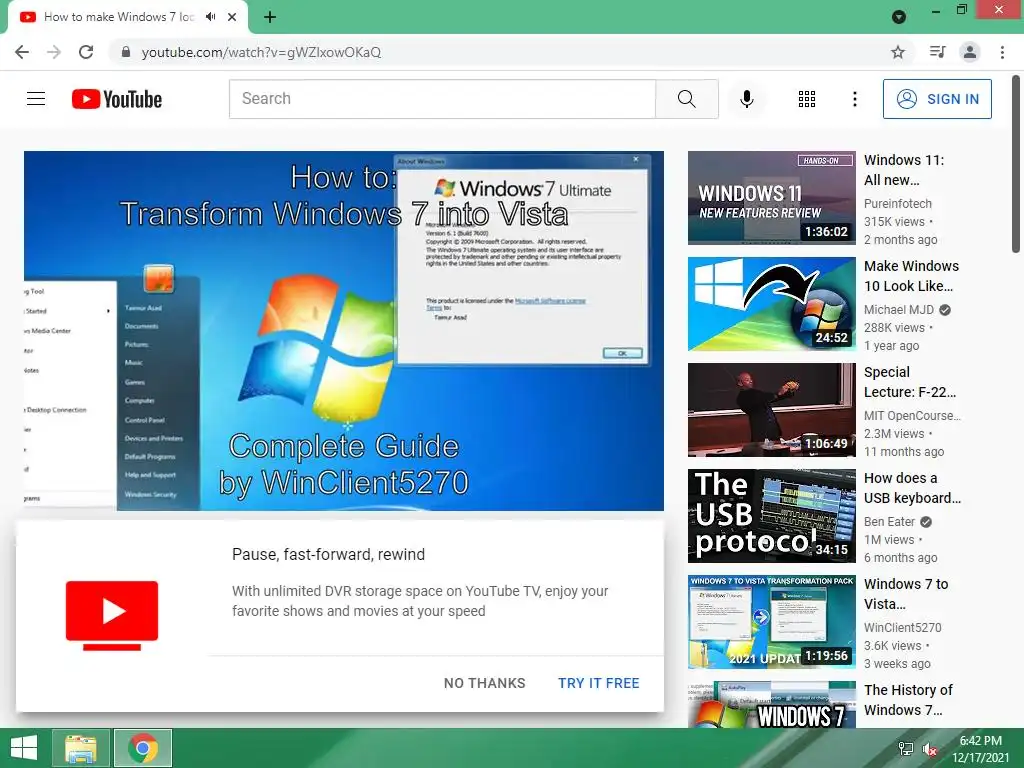View site info via padlock icon
1024x768 pixels.
coord(126,52)
